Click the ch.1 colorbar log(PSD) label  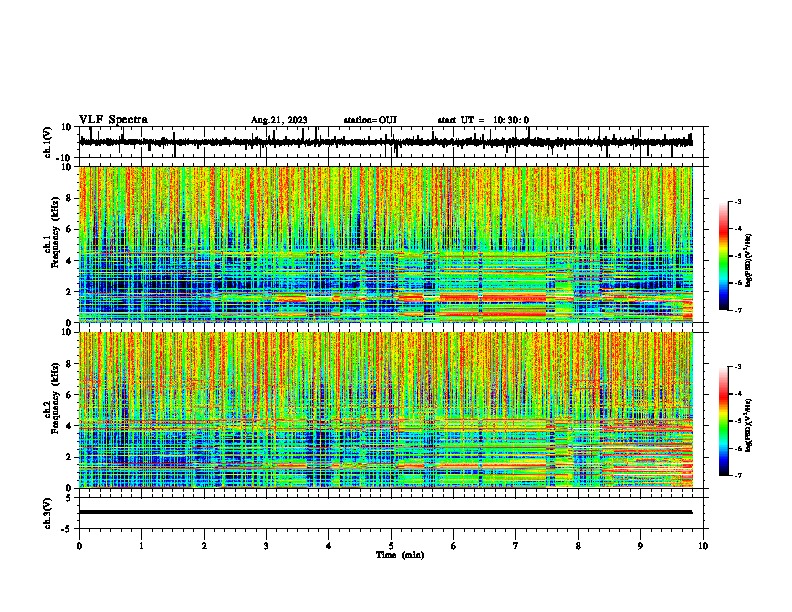point(749,260)
